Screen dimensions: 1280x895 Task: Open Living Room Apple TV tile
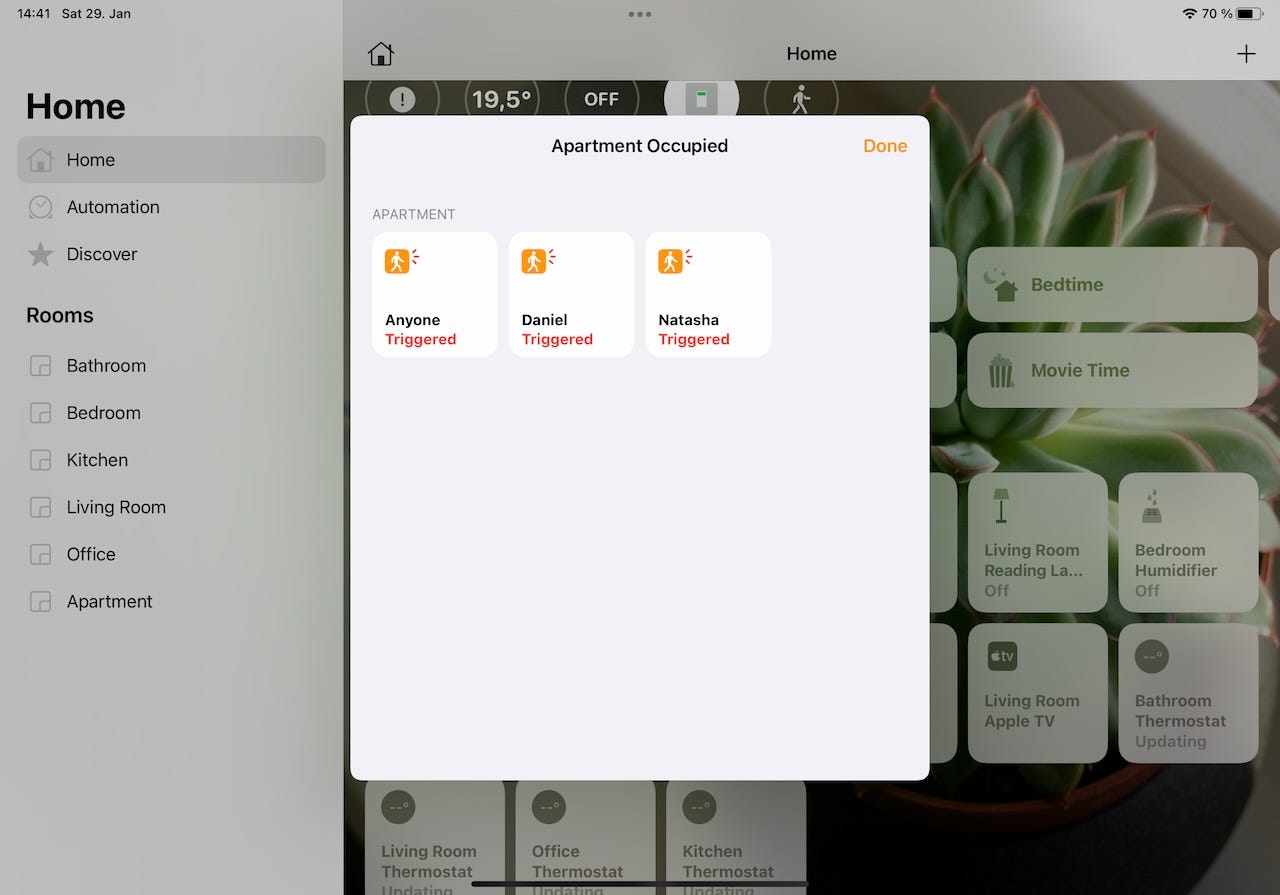click(x=1038, y=694)
